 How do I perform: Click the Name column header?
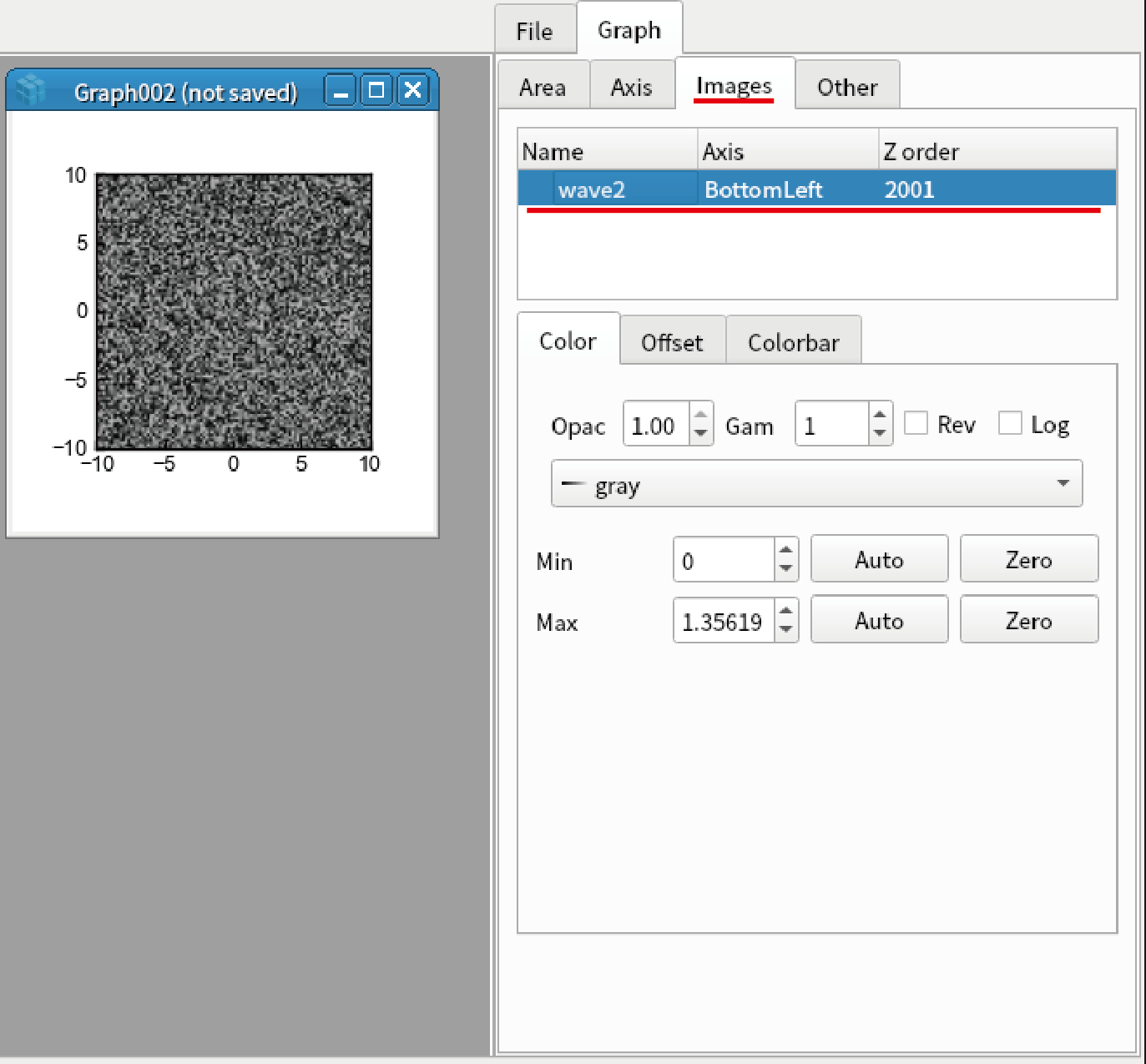point(608,151)
